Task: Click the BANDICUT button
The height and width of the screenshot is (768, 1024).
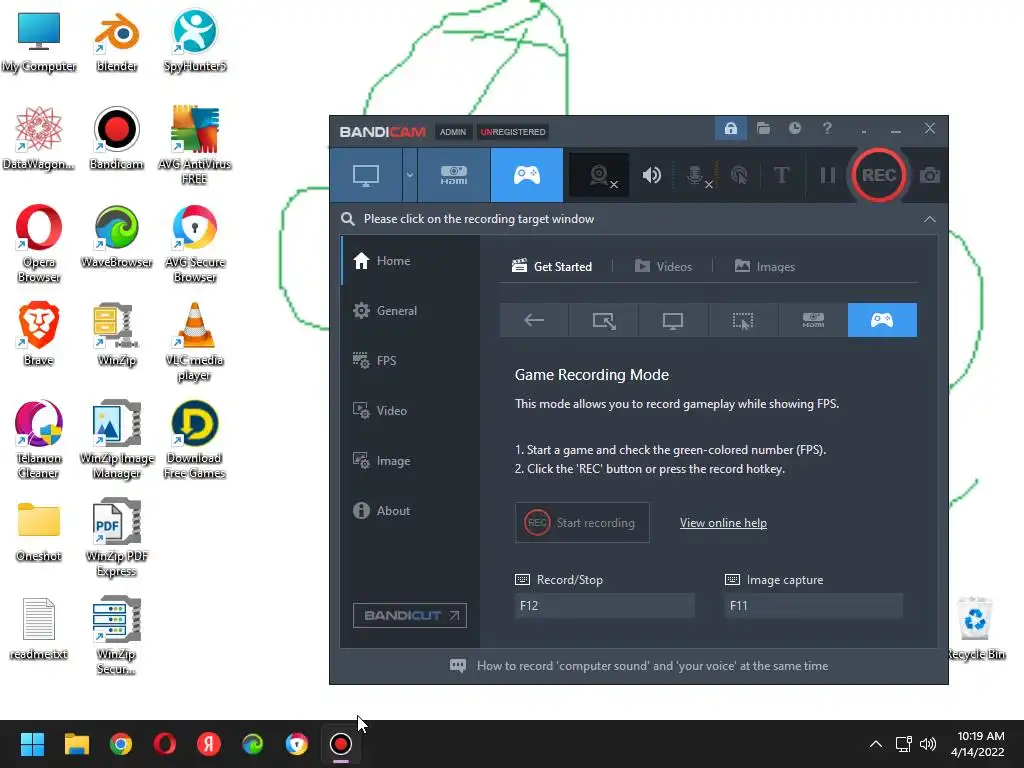Action: 409,615
